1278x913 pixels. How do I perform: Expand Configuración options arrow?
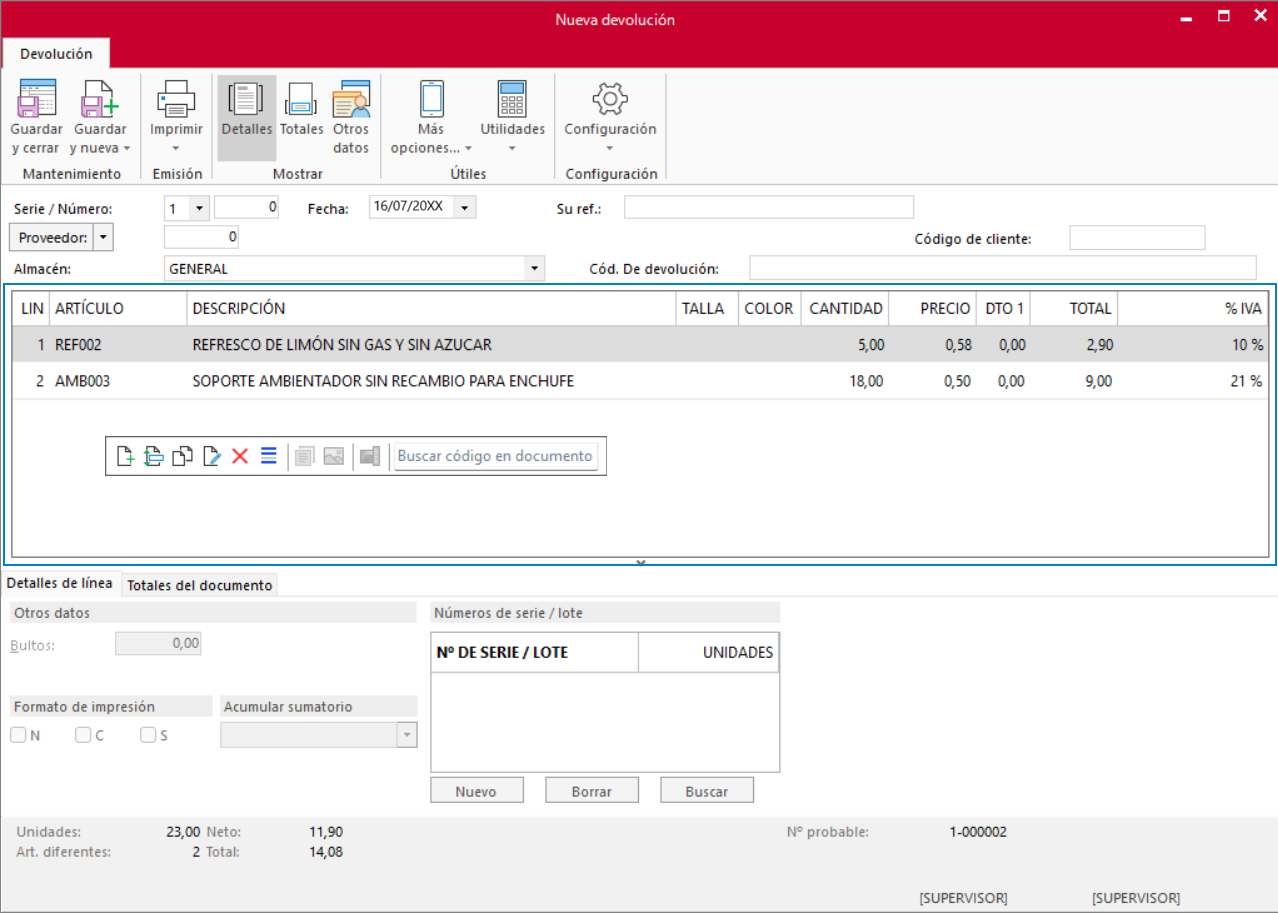point(610,149)
